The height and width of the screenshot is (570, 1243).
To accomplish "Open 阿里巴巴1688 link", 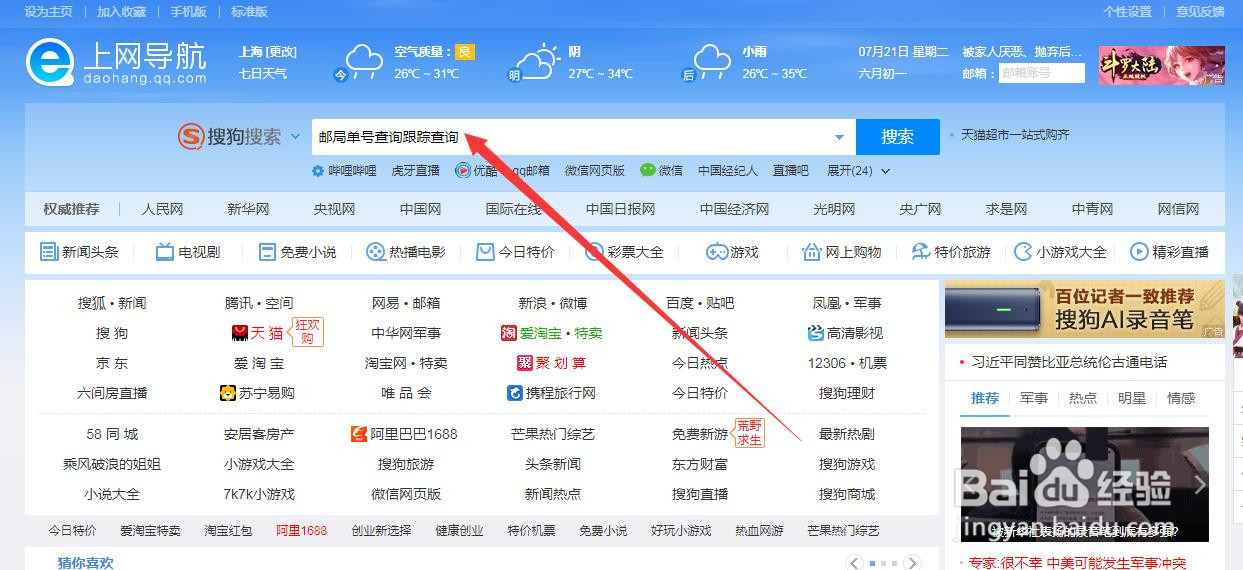I will [404, 434].
